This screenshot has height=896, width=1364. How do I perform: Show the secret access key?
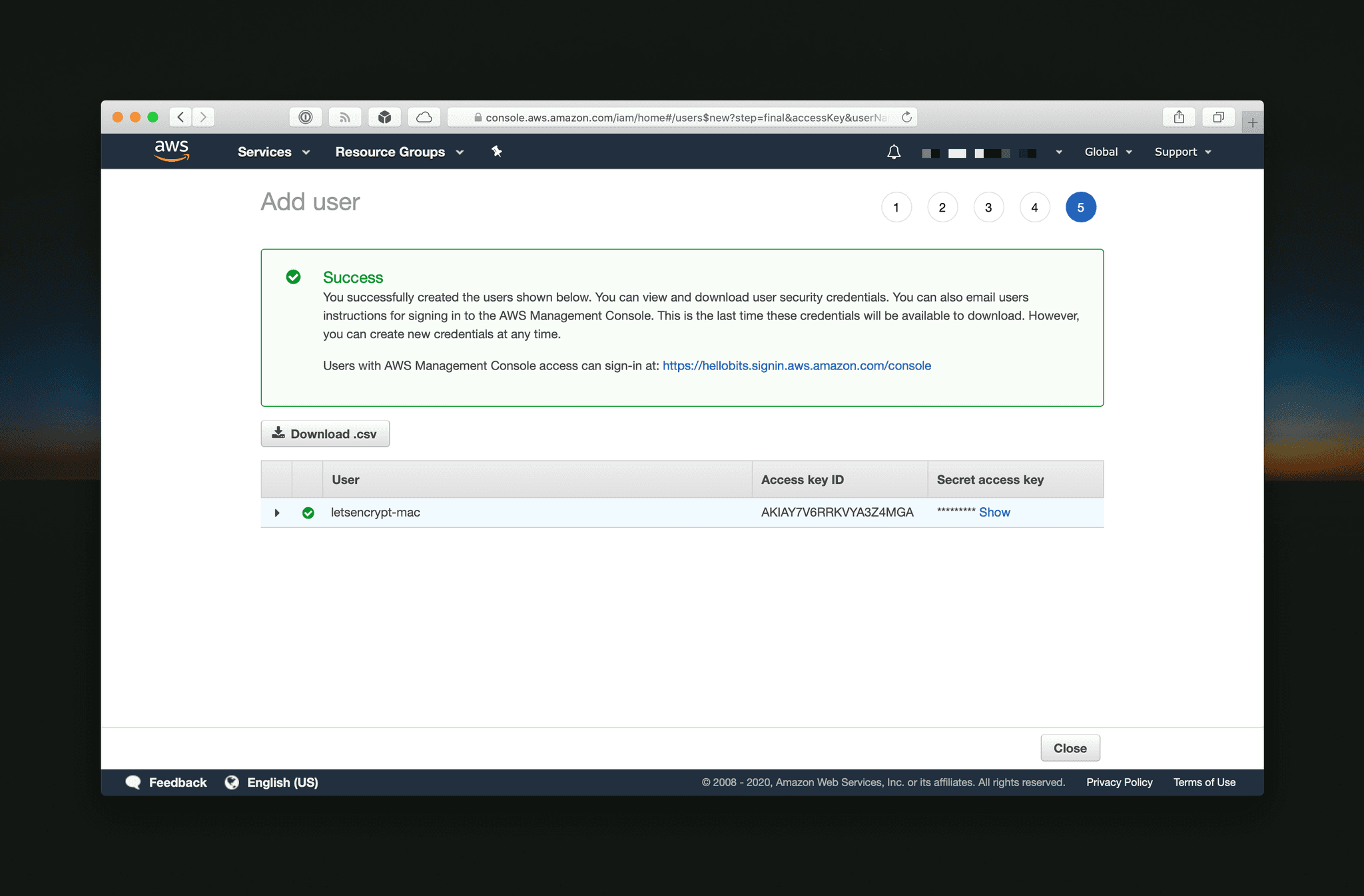994,513
